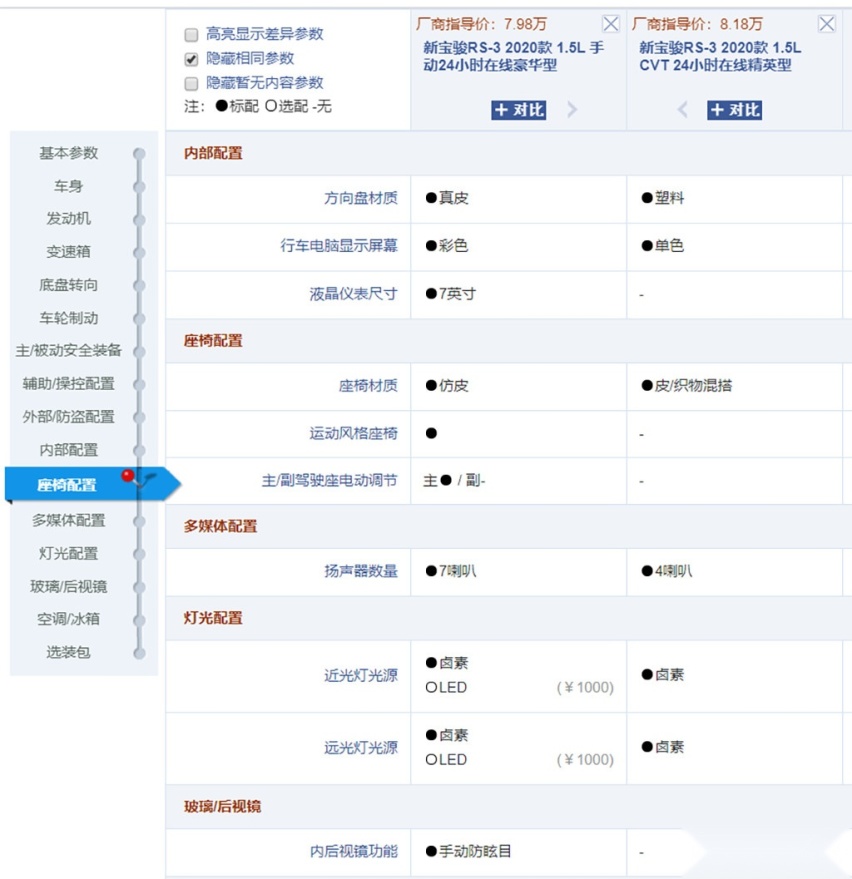Click 方向盘材质 parameter name
852x879 pixels.
point(361,198)
